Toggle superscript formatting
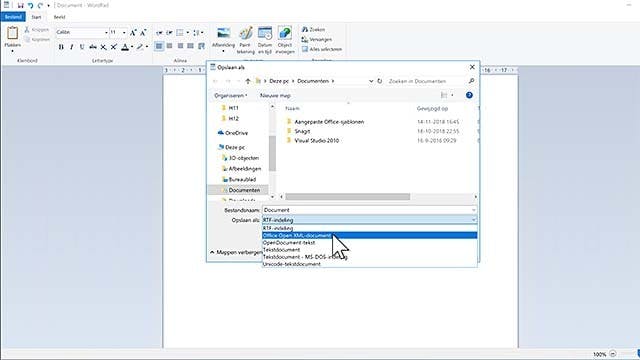640x360 pixels. [x=114, y=47]
